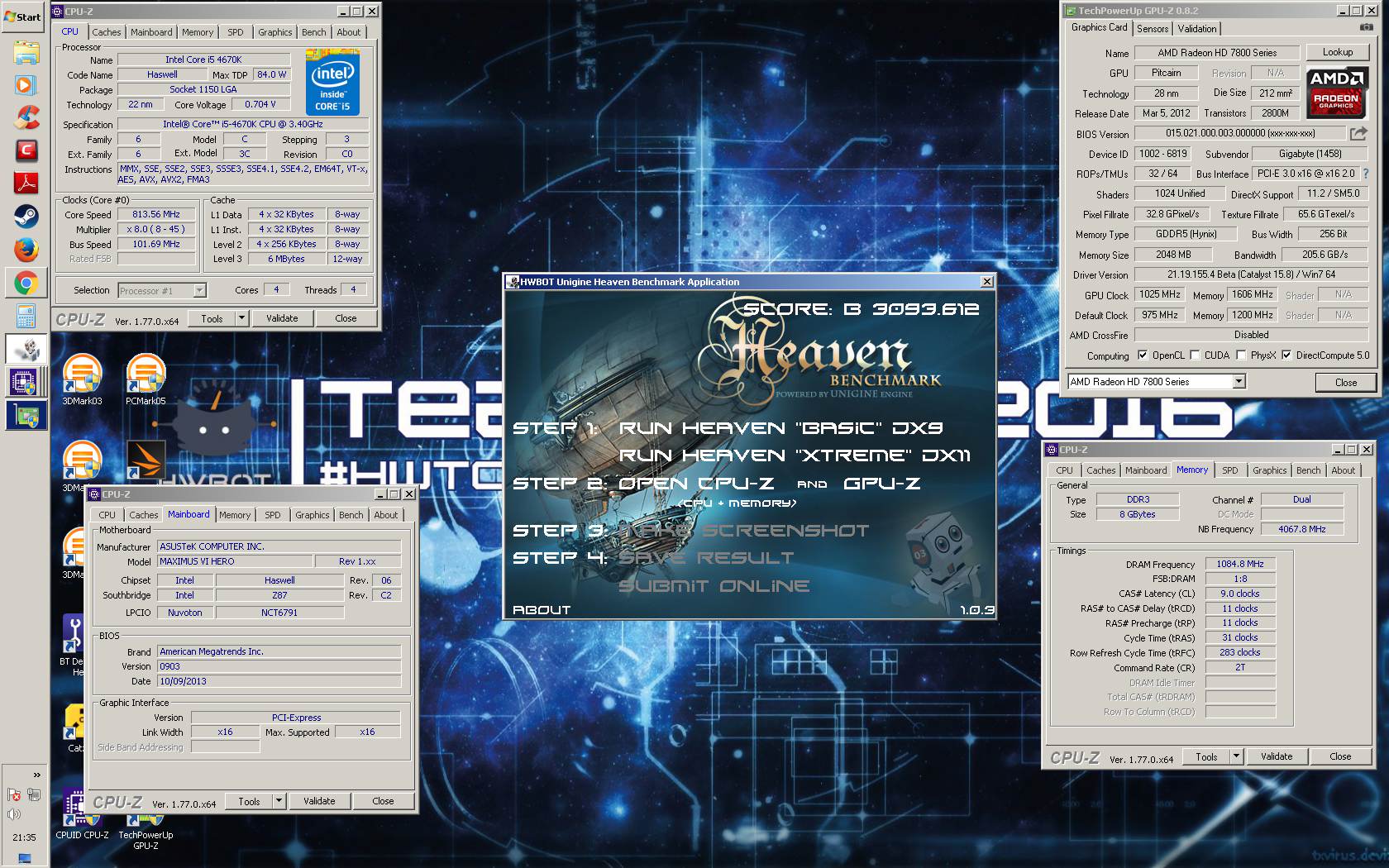The height and width of the screenshot is (868, 1389).
Task: Open Windows Explorer from the taskbar
Action: [26, 52]
